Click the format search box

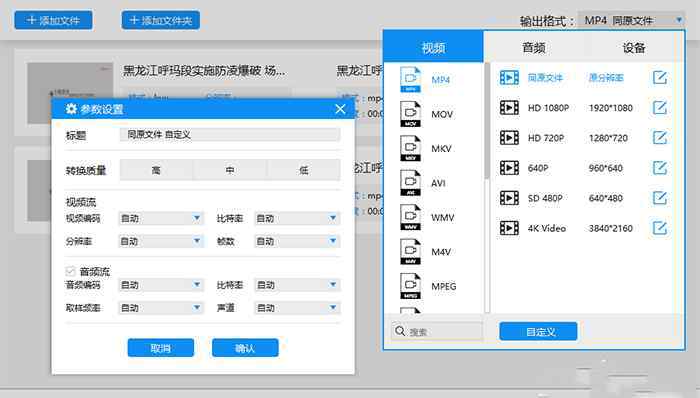437,332
